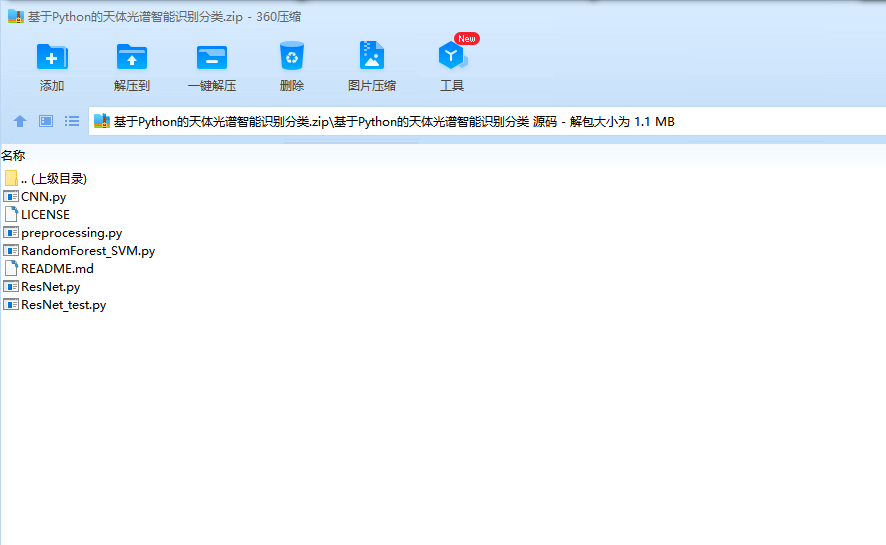The image size is (886, 545).
Task: Click the ResNet_test.py file icon
Action: coord(11,304)
